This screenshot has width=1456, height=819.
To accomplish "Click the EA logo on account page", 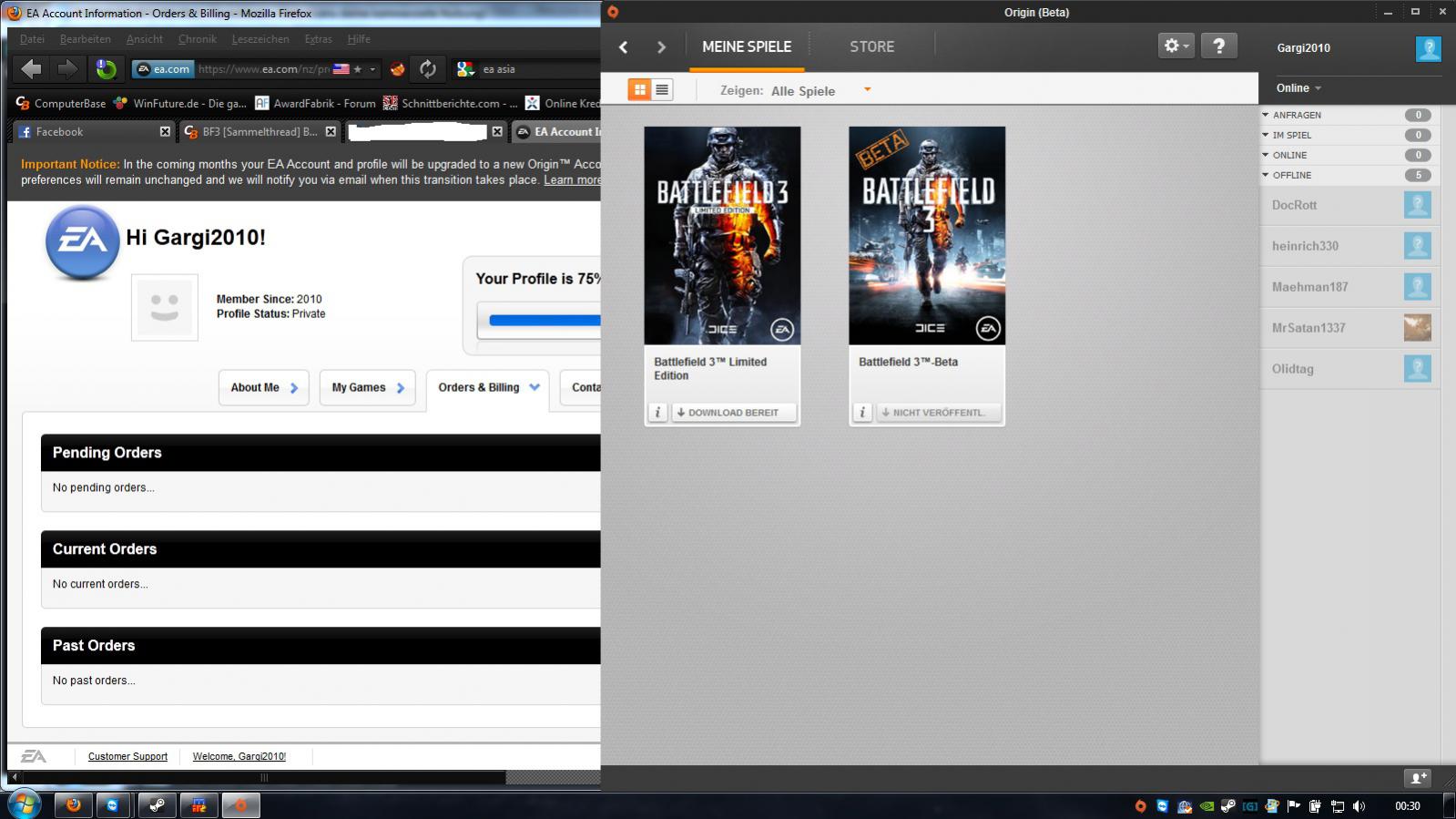I will click(x=82, y=242).
